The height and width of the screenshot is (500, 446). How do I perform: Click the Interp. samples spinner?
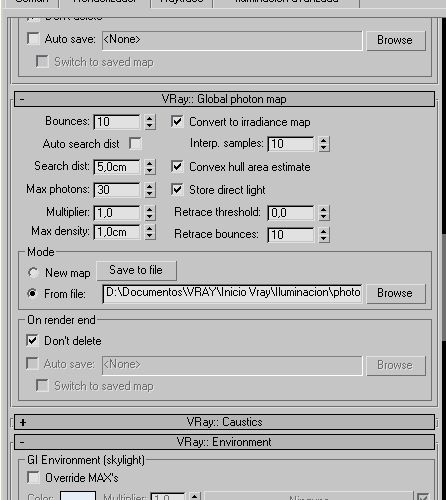pos(324,144)
